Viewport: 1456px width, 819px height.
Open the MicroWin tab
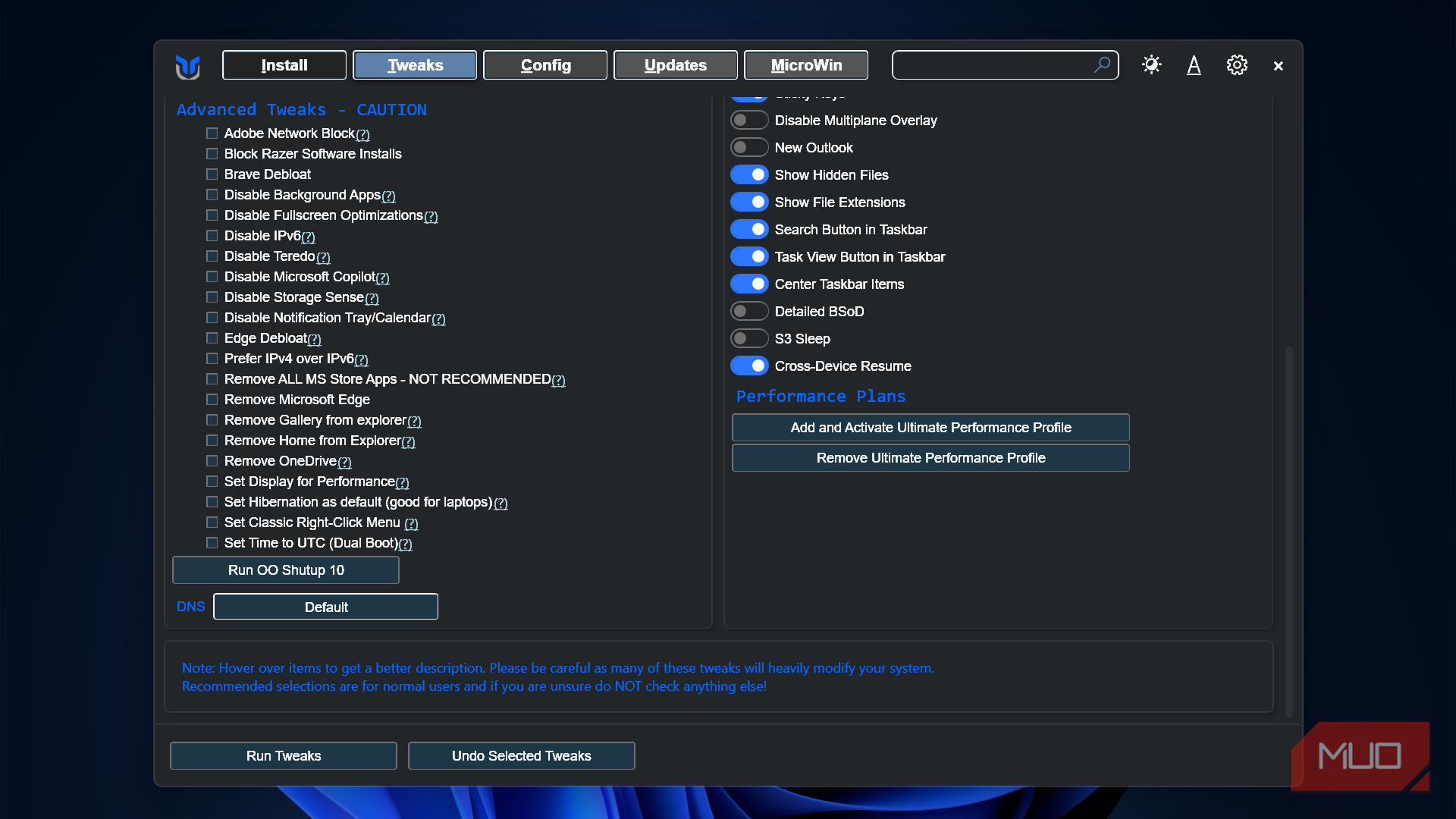click(806, 65)
